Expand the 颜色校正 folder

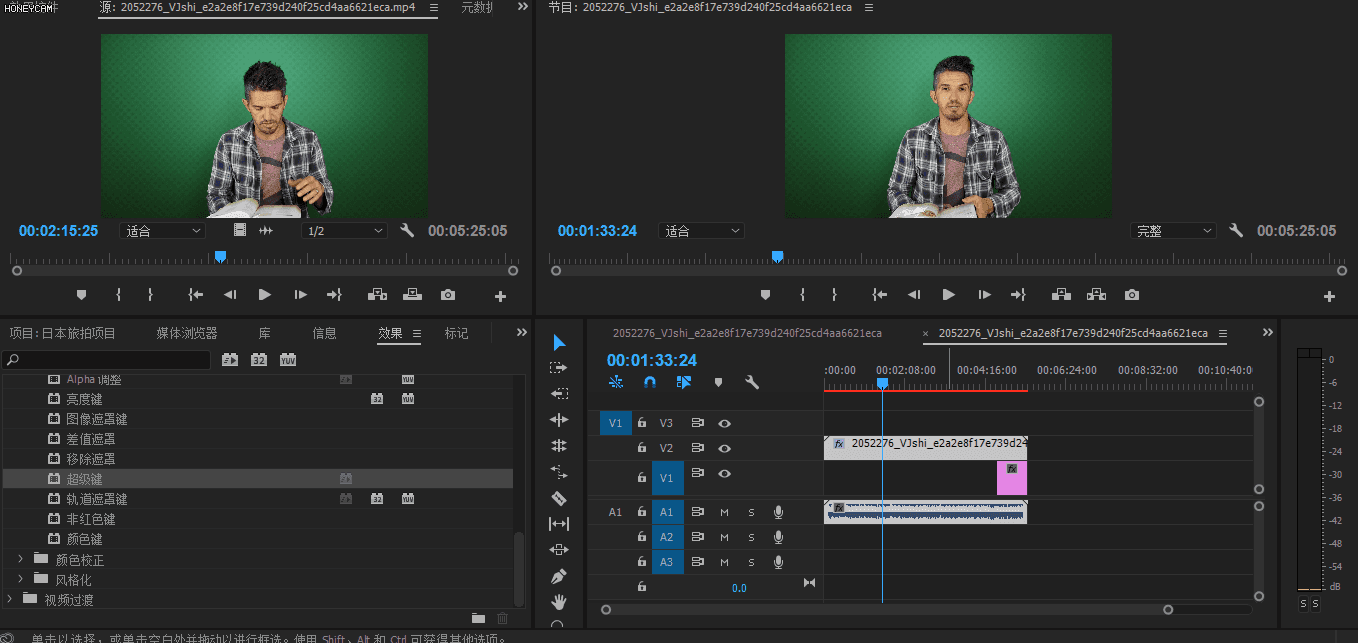point(20,559)
